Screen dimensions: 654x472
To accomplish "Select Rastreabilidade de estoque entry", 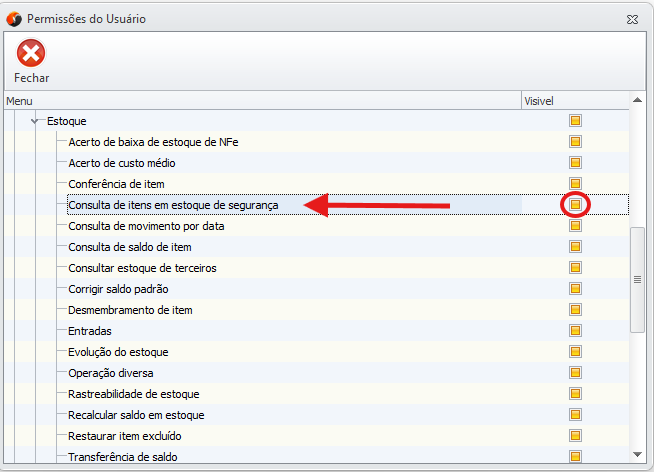I will [x=134, y=394].
